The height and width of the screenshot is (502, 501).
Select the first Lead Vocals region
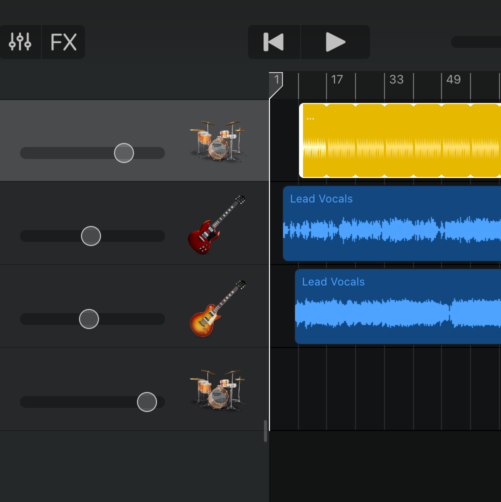(392, 223)
